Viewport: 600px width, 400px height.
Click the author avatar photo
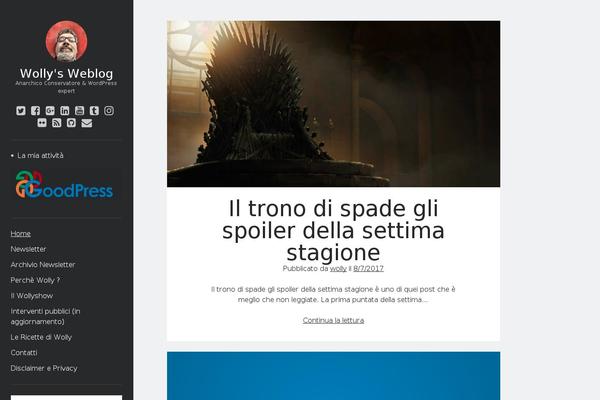pyautogui.click(x=67, y=41)
